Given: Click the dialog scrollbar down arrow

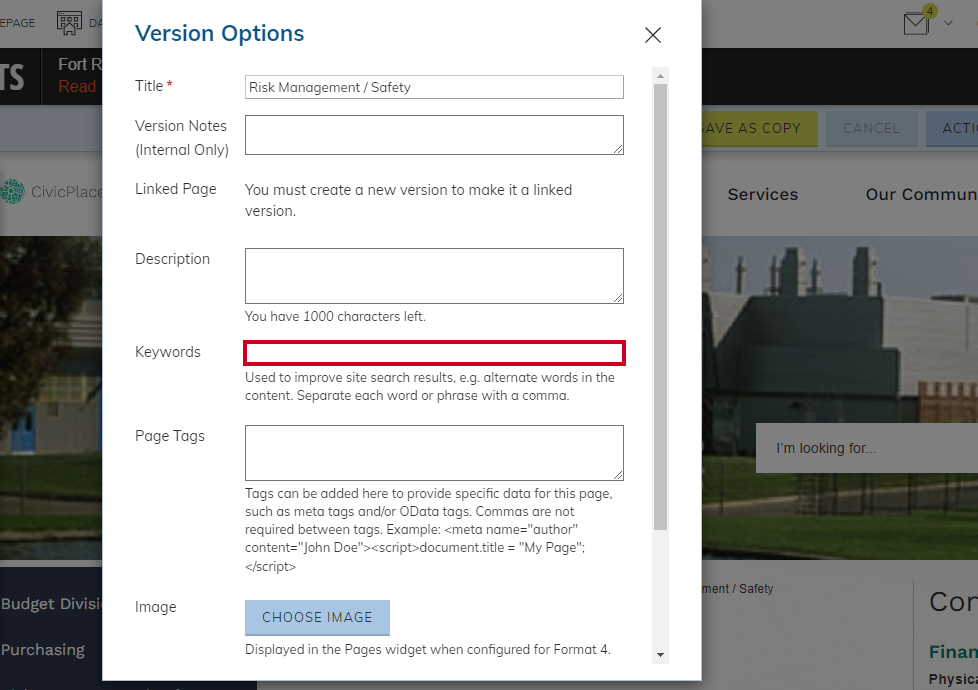Looking at the screenshot, I should pyautogui.click(x=661, y=655).
